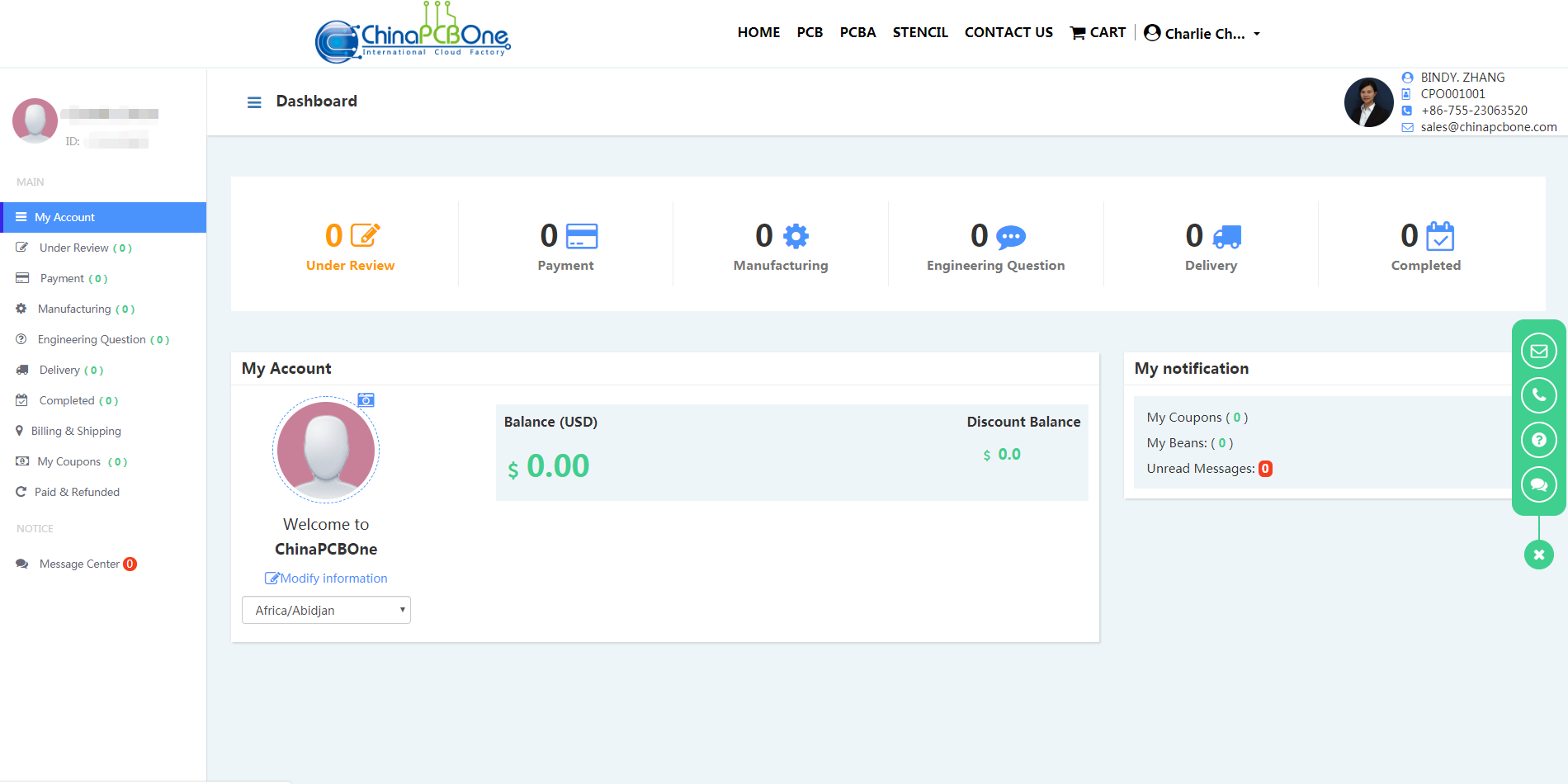Open Message Center in the sidebar
1568x784 pixels.
coord(79,564)
